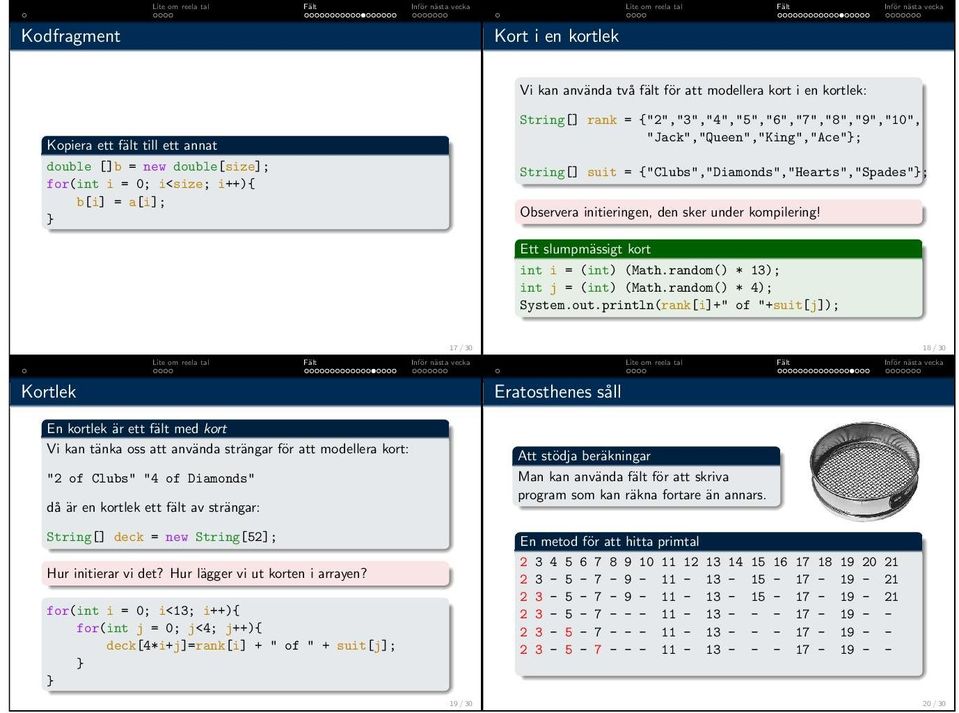Click the sieve image
Viewport: 959px width, 713px height.
pyautogui.click(x=864, y=471)
